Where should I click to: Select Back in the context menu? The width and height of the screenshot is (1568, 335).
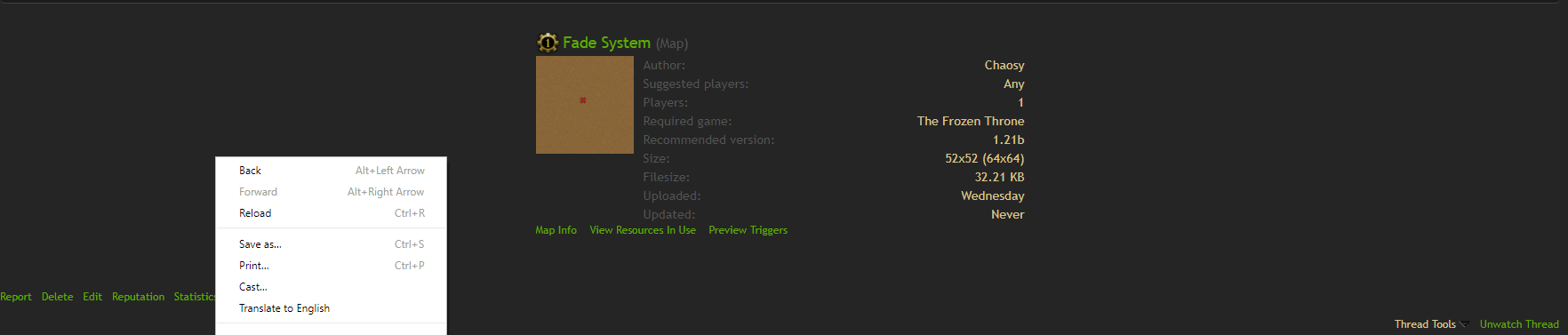pos(331,171)
